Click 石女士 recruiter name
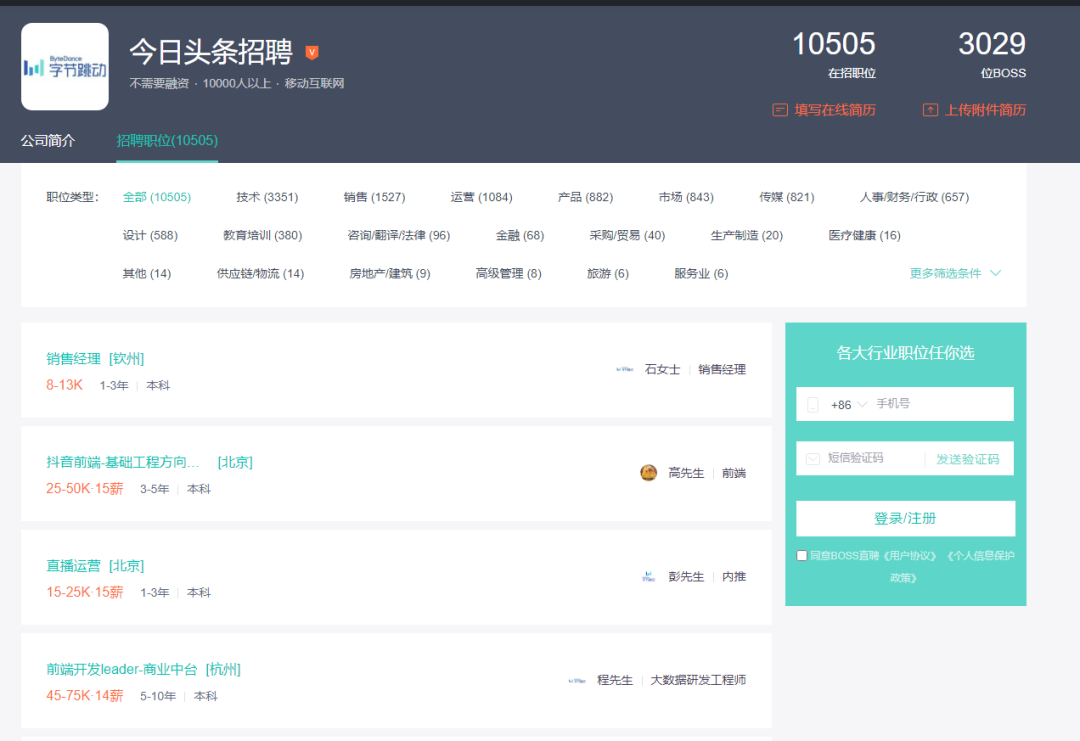This screenshot has width=1080, height=741. click(663, 370)
